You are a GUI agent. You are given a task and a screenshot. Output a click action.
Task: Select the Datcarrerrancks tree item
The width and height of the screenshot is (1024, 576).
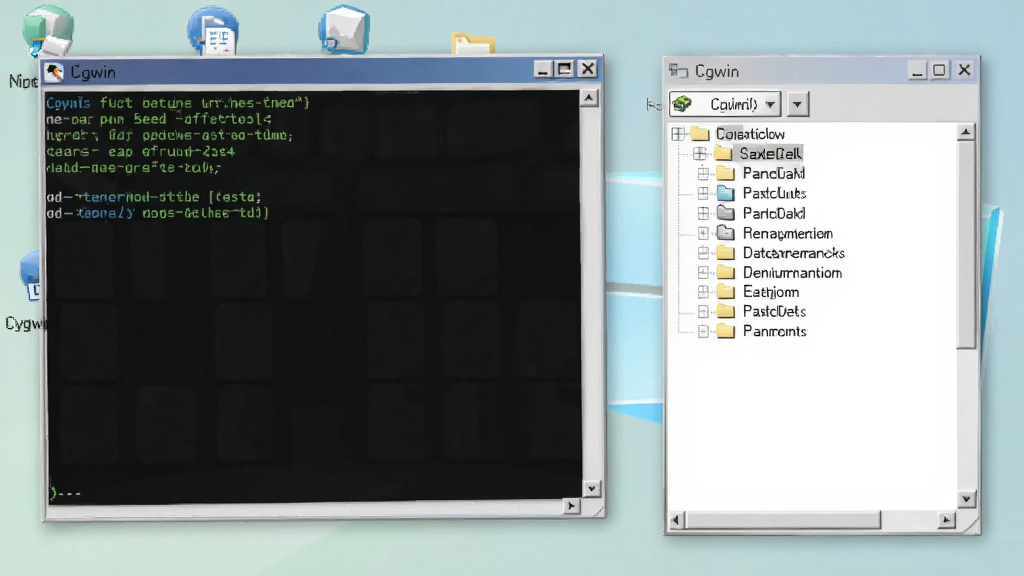[x=793, y=253]
